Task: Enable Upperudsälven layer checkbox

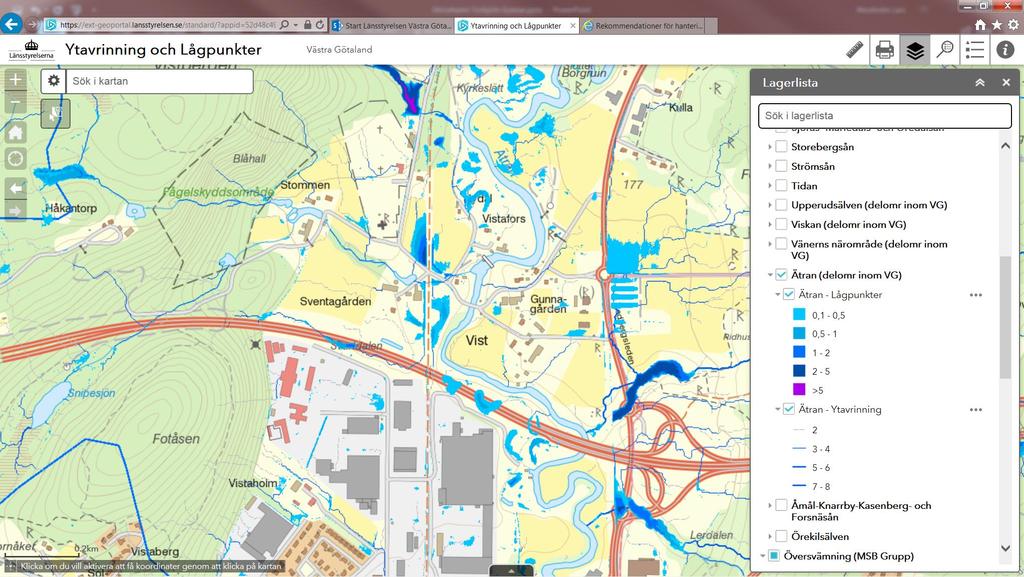Action: [x=781, y=205]
